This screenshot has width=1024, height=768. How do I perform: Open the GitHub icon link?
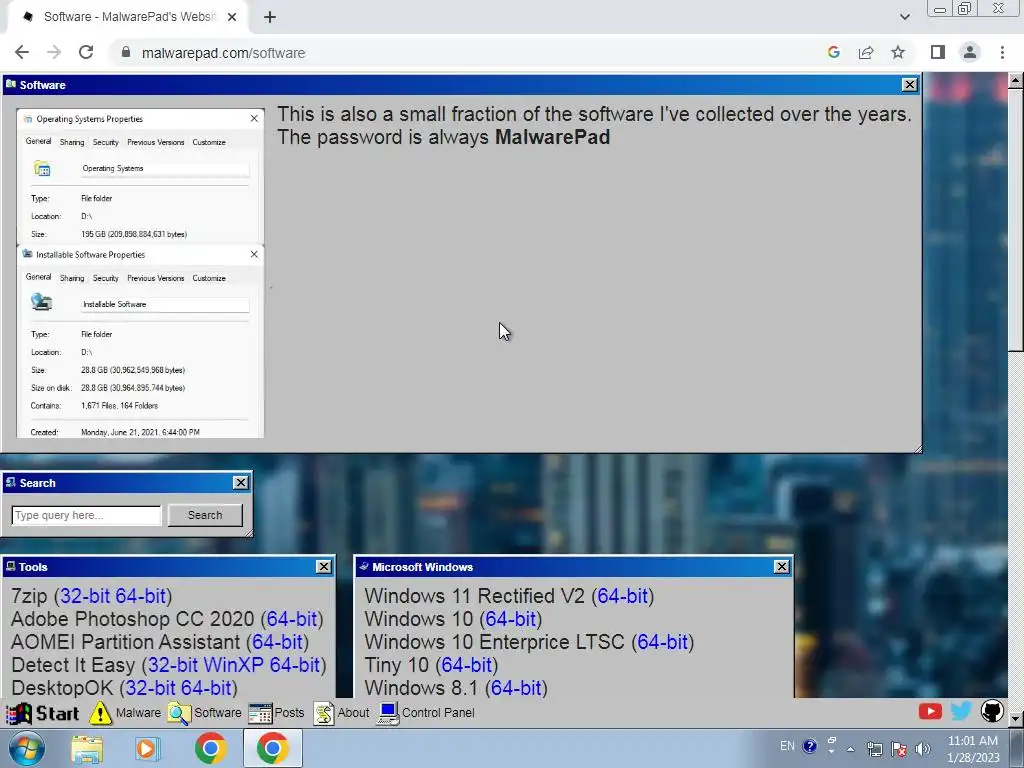[x=992, y=711]
